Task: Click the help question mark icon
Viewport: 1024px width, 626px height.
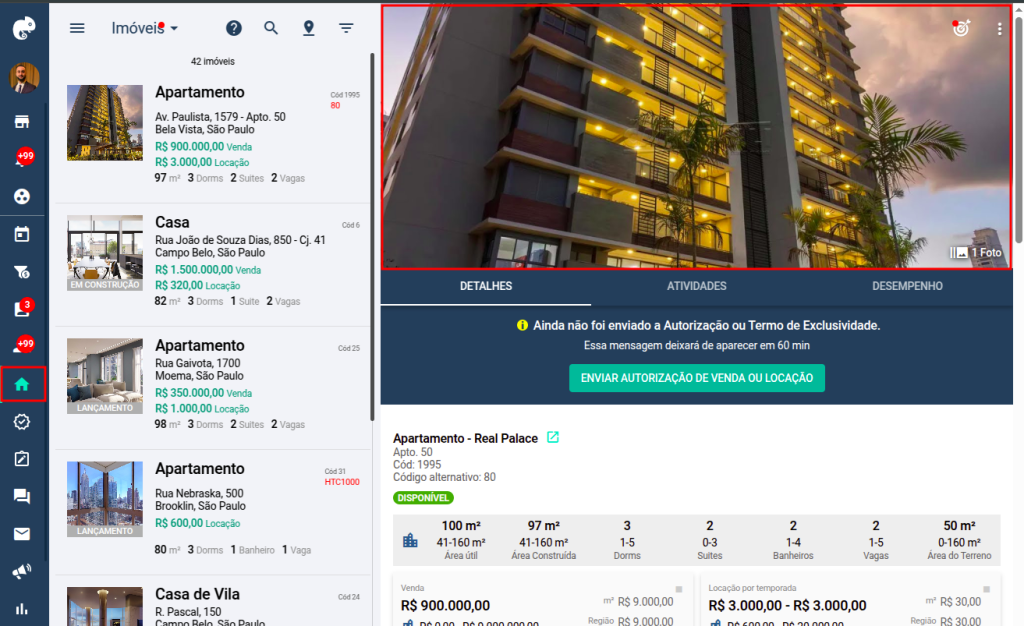Action: (x=234, y=28)
